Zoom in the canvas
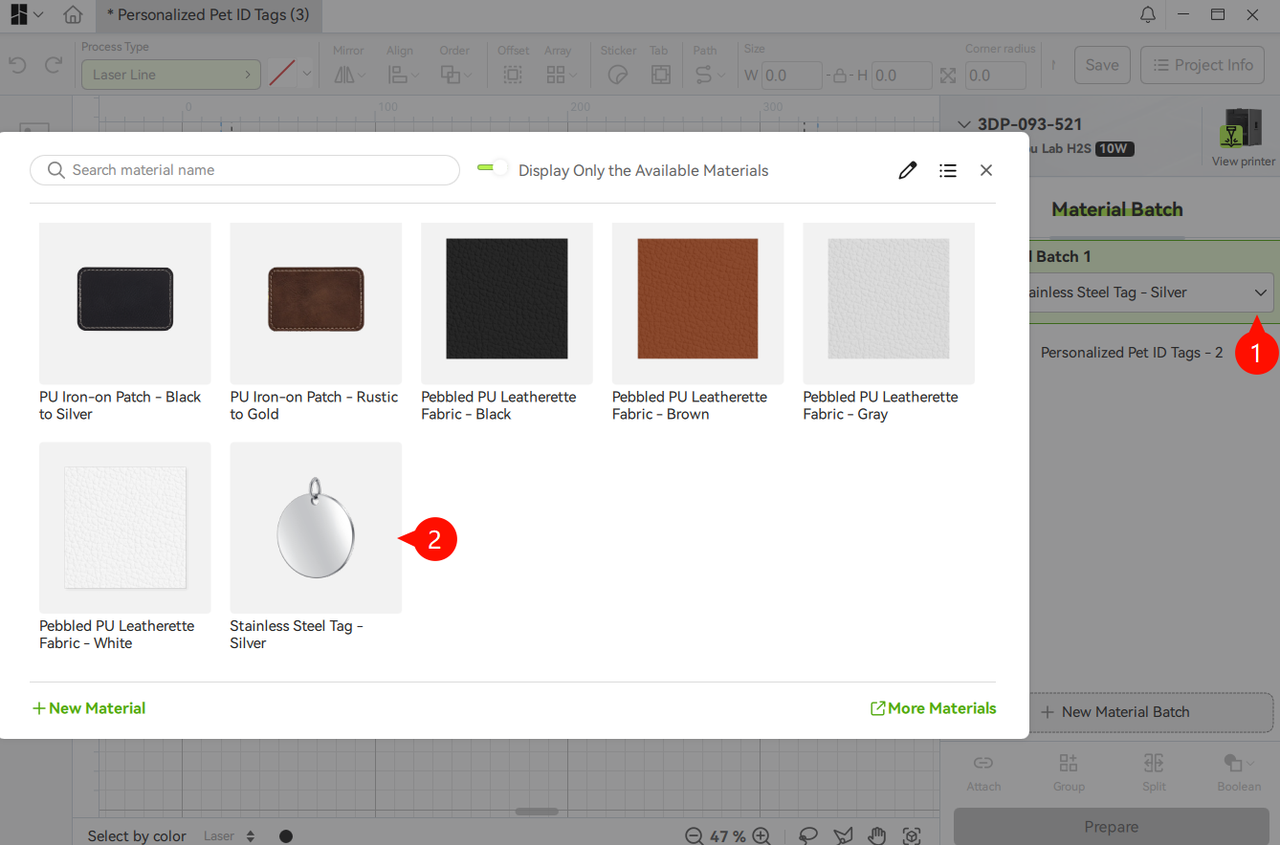Viewport: 1280px width, 845px height. click(761, 836)
